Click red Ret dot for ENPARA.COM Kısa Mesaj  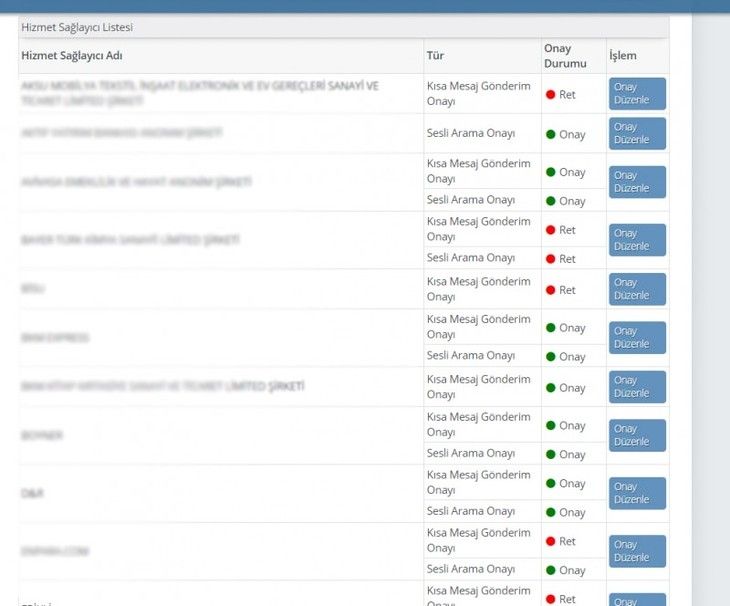coord(550,542)
